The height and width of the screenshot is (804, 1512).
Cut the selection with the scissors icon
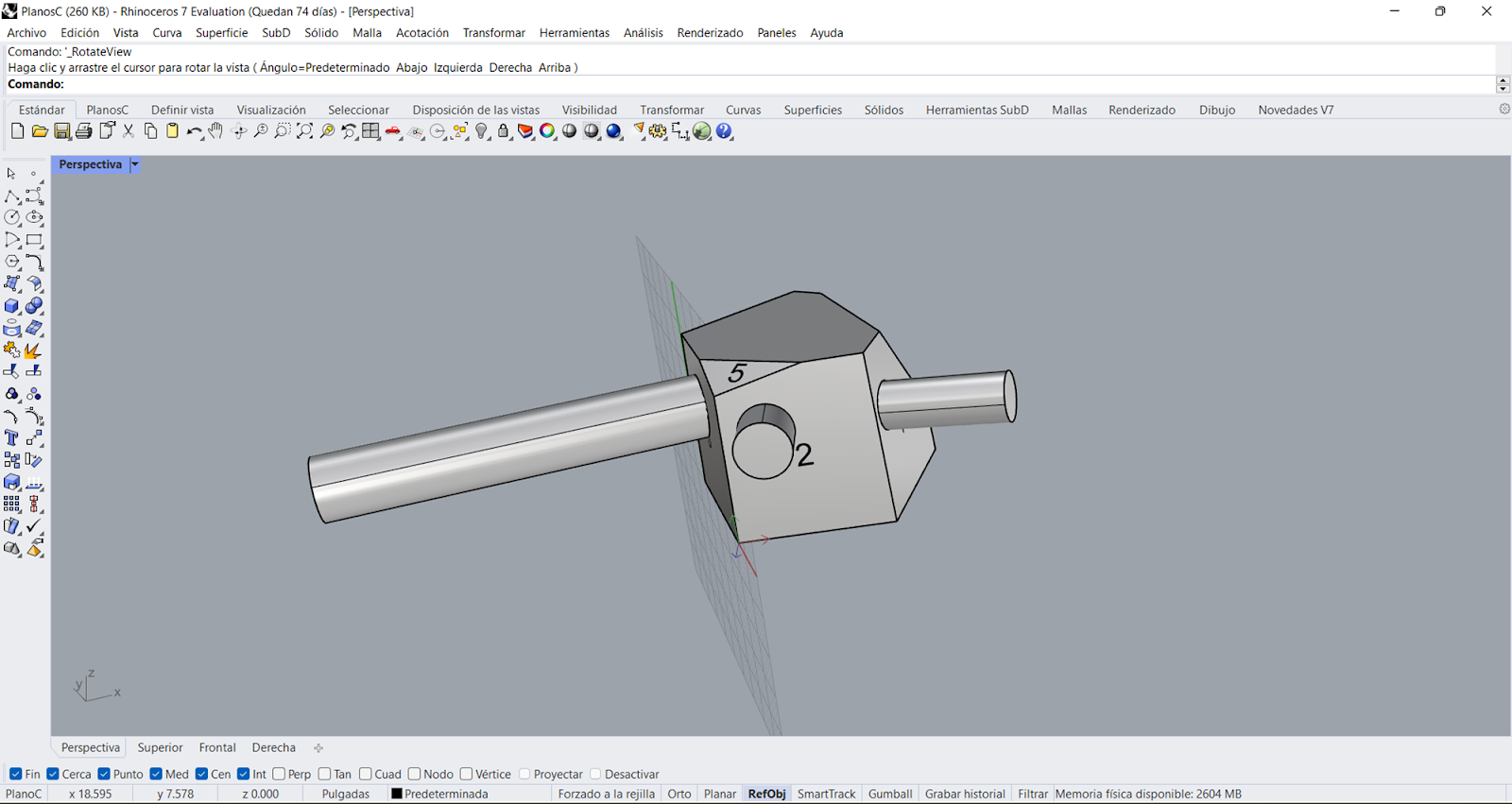point(129,131)
